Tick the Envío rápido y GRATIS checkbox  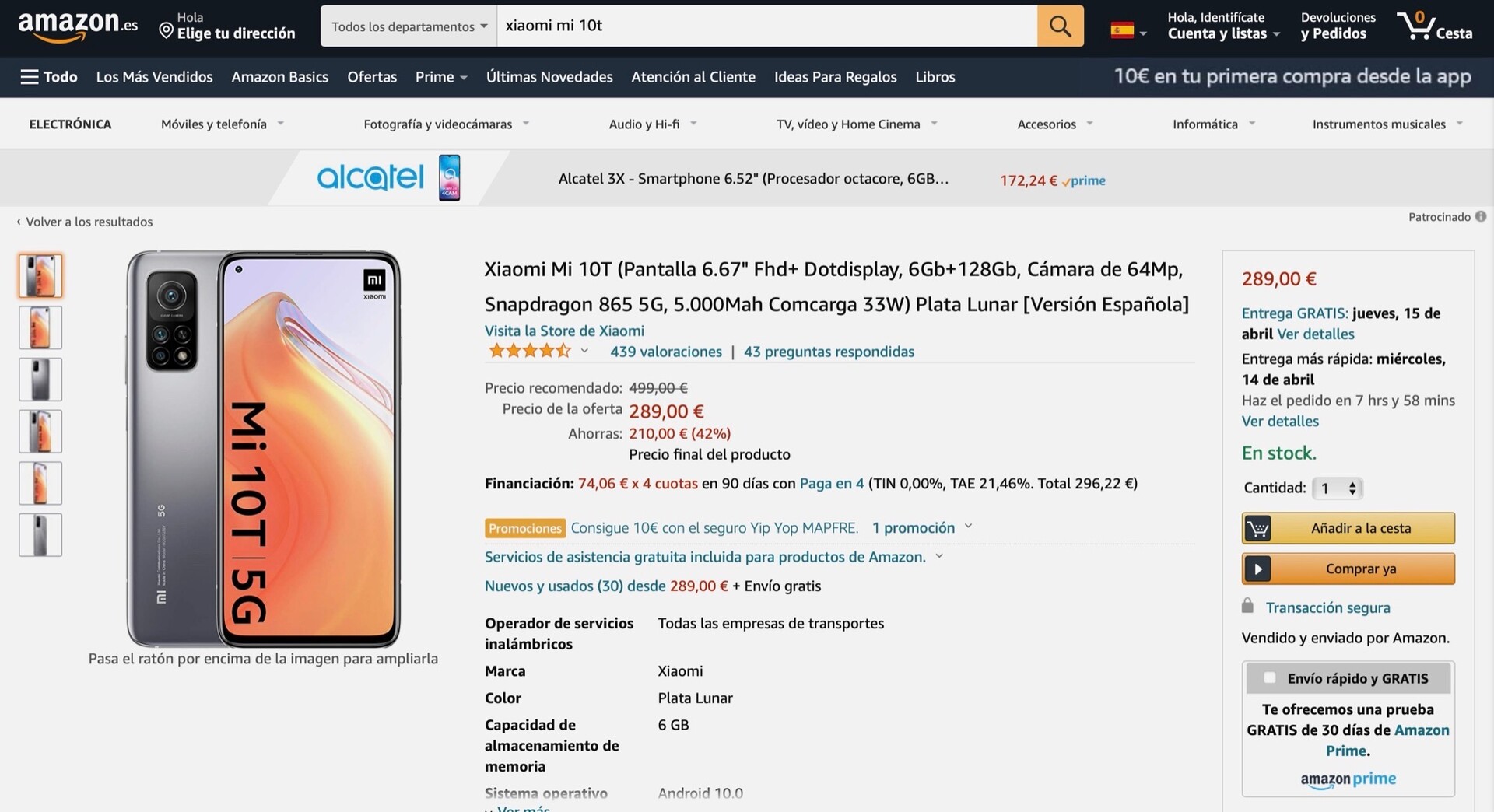click(x=1270, y=678)
